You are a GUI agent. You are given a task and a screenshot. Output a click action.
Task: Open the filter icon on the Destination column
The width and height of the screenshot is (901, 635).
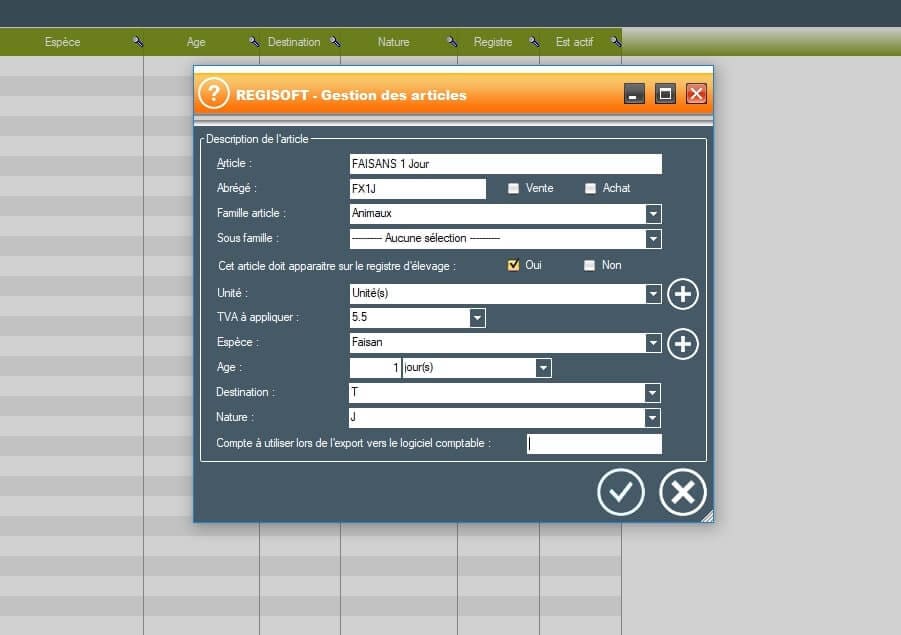[x=336, y=42]
